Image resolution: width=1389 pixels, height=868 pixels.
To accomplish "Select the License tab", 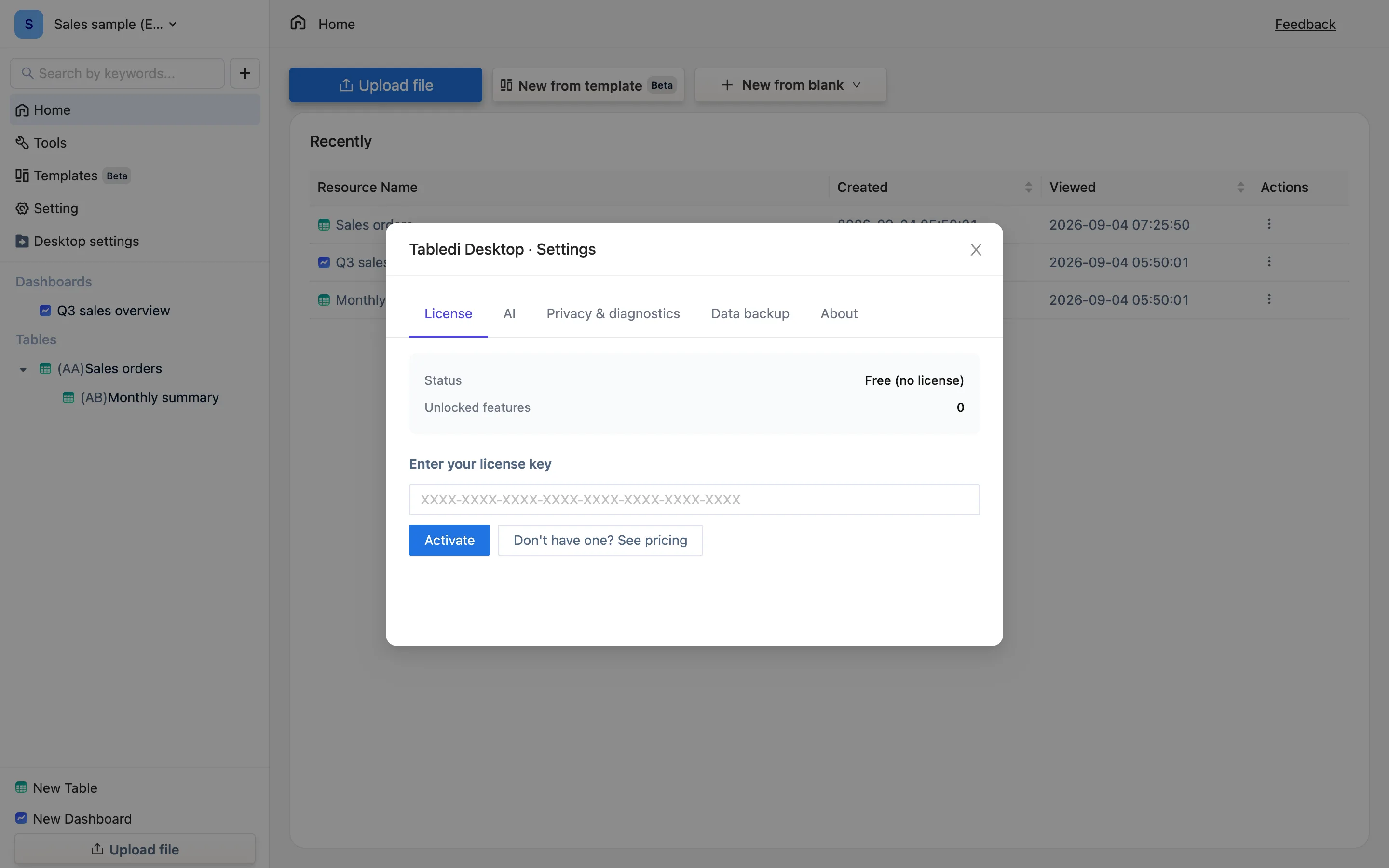I will click(x=448, y=313).
